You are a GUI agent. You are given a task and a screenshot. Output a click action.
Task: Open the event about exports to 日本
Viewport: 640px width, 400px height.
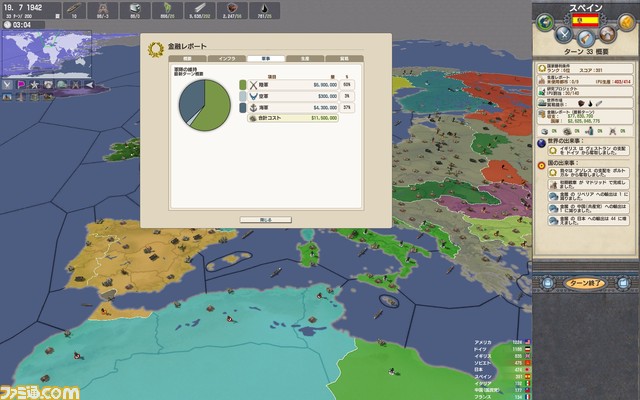click(x=588, y=221)
